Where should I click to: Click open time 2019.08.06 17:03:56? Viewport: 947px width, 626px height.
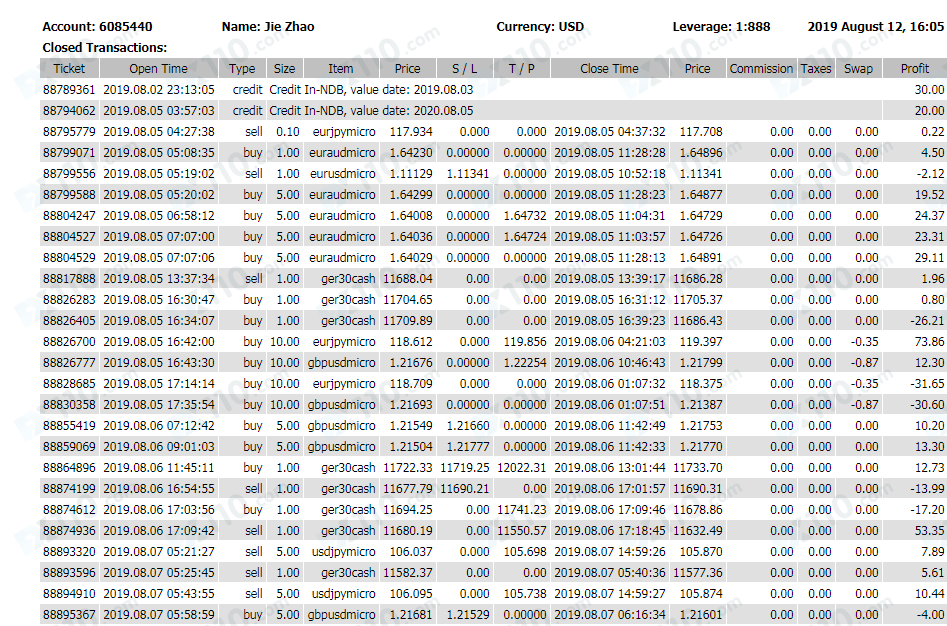(159, 509)
